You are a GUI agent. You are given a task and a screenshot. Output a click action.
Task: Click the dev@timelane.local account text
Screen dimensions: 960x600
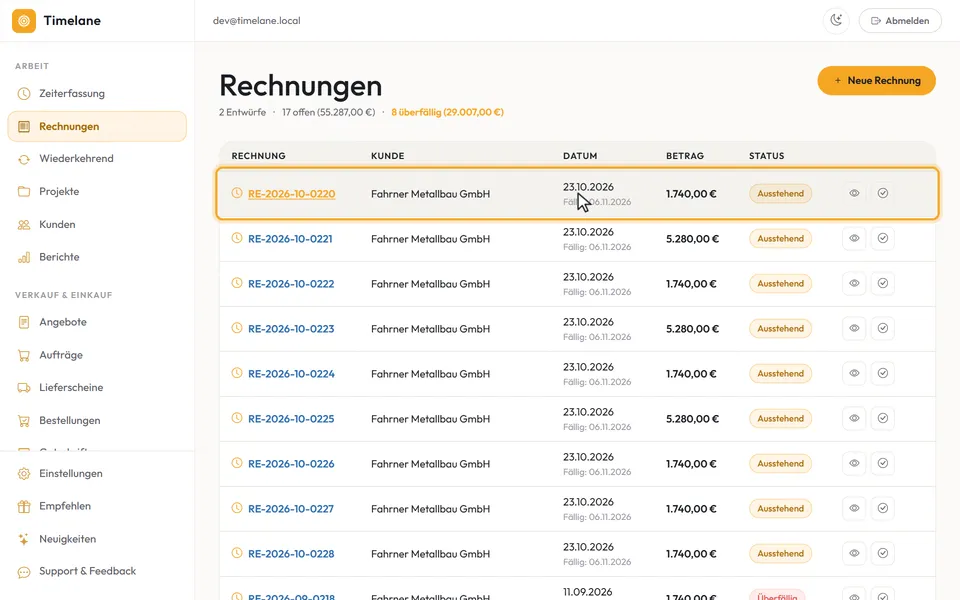(x=257, y=21)
